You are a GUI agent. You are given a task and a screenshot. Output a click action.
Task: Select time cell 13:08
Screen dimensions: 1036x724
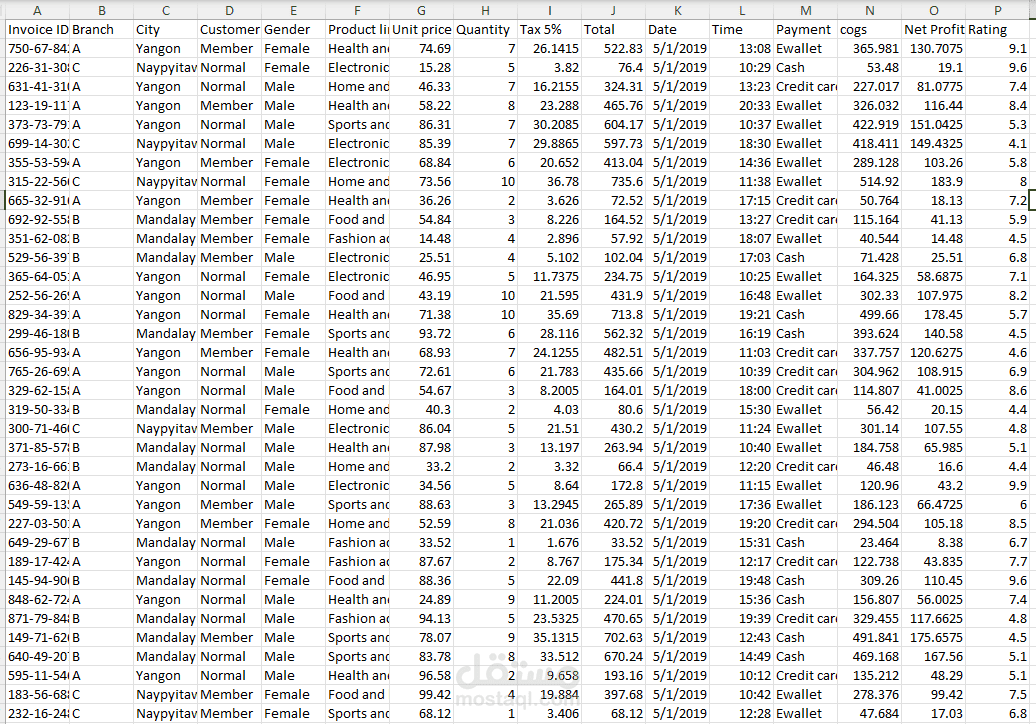tap(741, 49)
